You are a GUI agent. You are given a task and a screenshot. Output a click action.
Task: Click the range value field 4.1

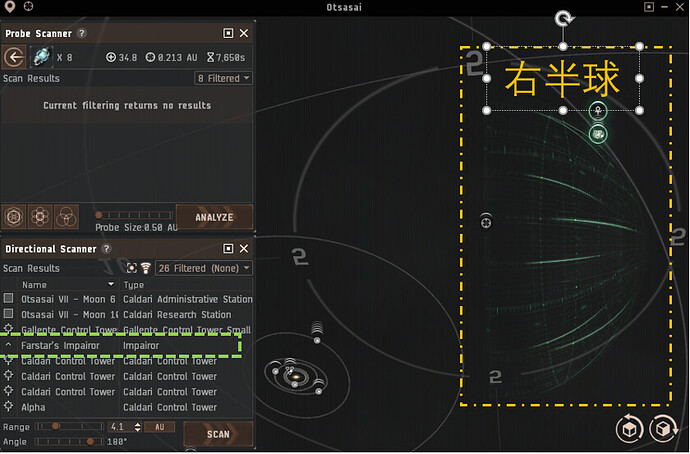pos(121,427)
